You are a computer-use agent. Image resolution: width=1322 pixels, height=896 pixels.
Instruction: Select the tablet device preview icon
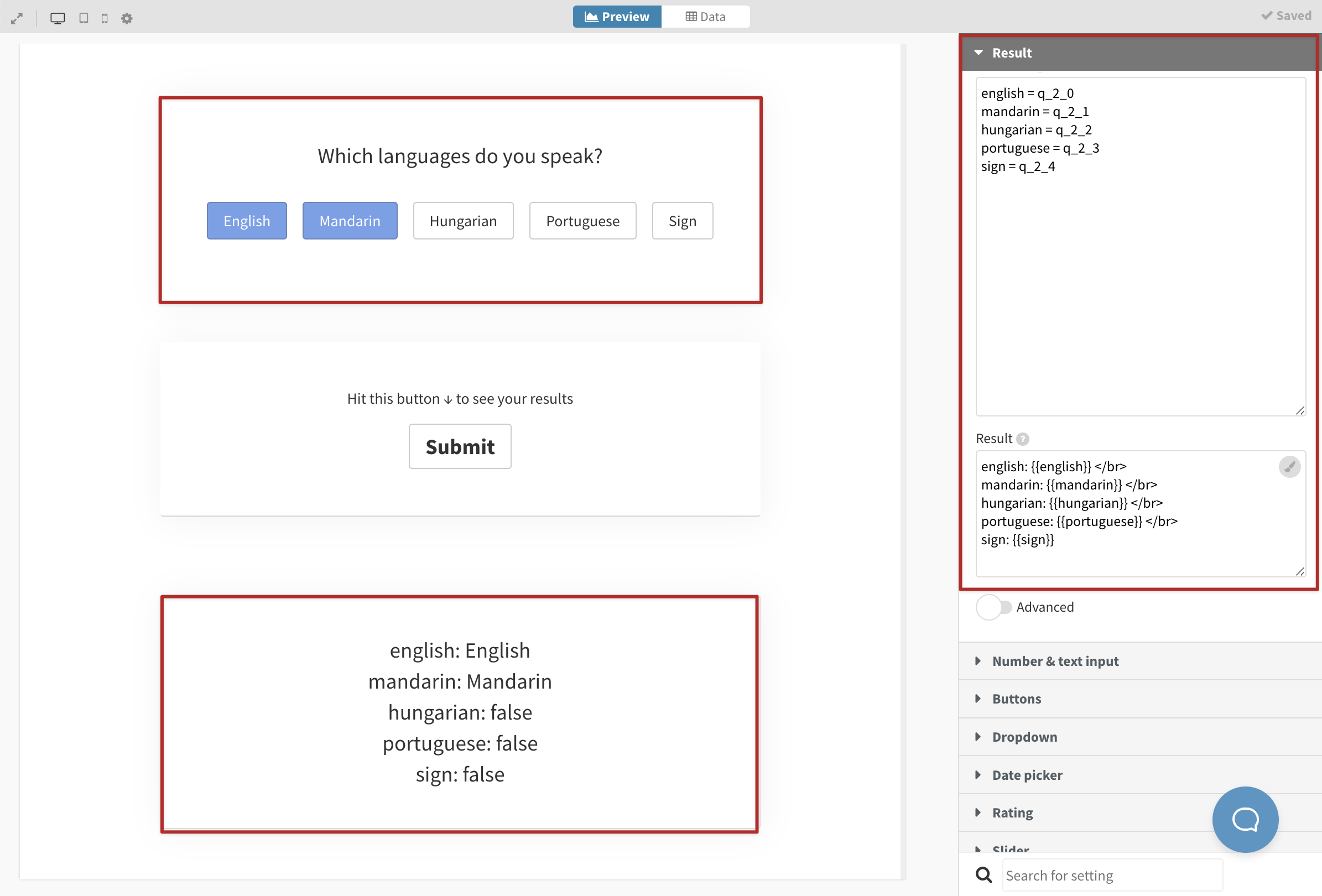click(84, 18)
